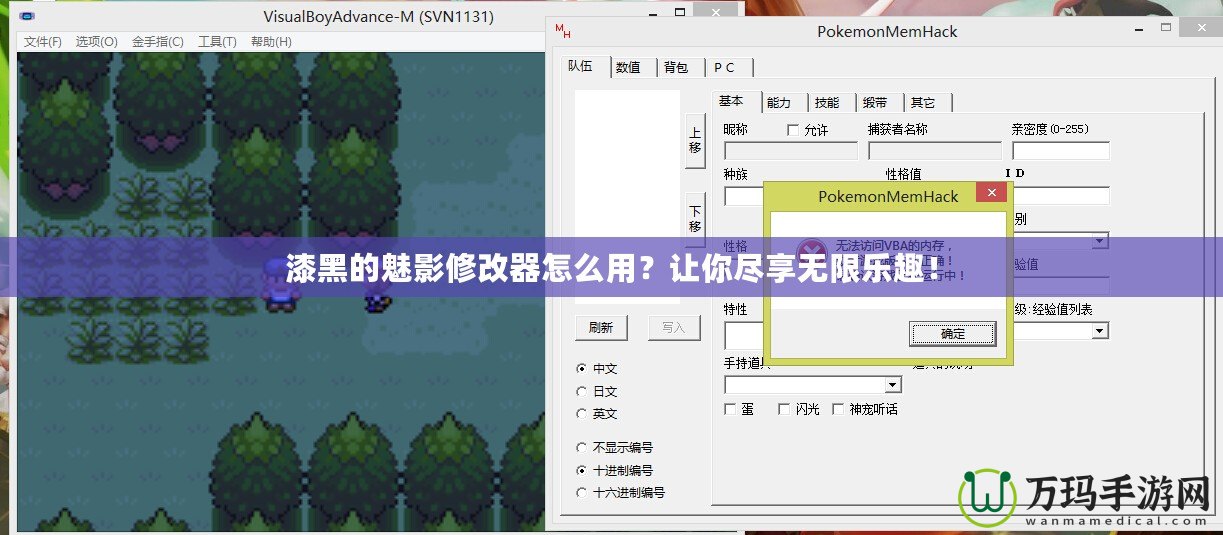Expand the 经验值列表 dropdown
The image size is (1223, 535).
tap(1100, 331)
